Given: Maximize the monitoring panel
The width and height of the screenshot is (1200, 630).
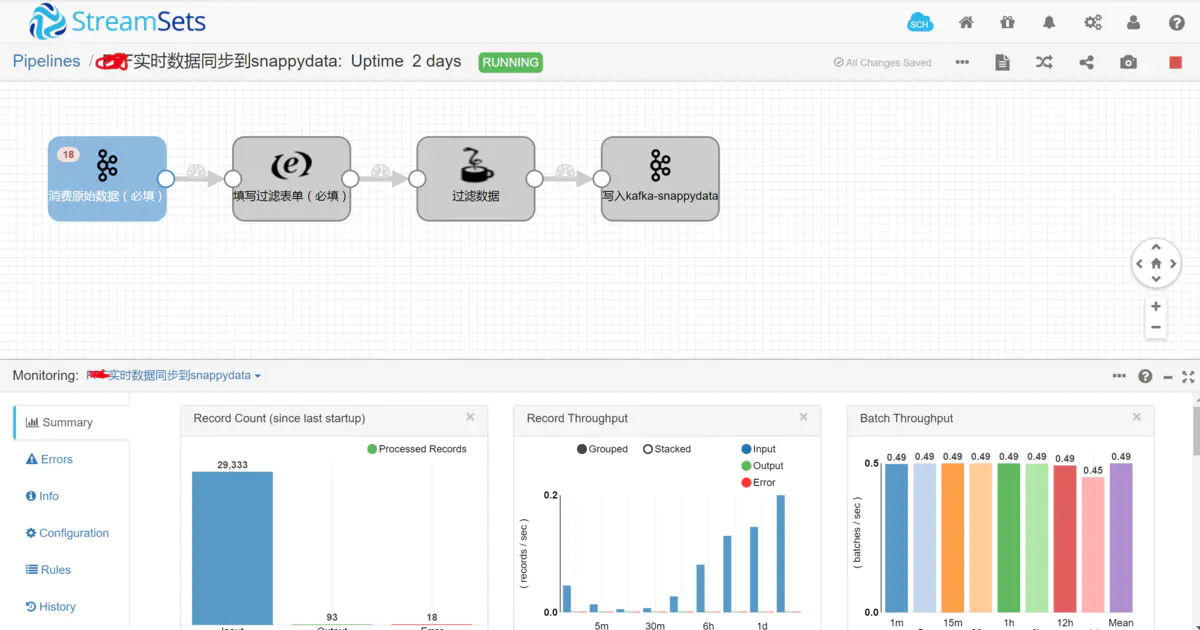Looking at the screenshot, I should [1188, 376].
